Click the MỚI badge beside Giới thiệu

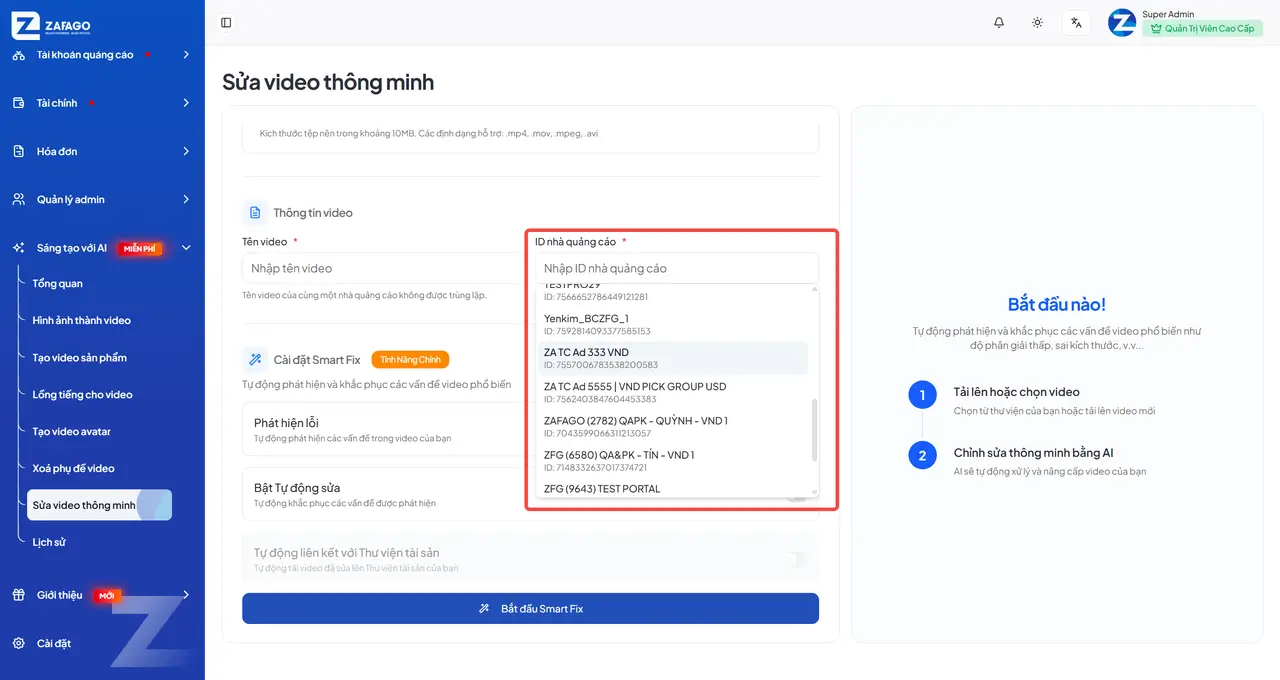tap(107, 595)
